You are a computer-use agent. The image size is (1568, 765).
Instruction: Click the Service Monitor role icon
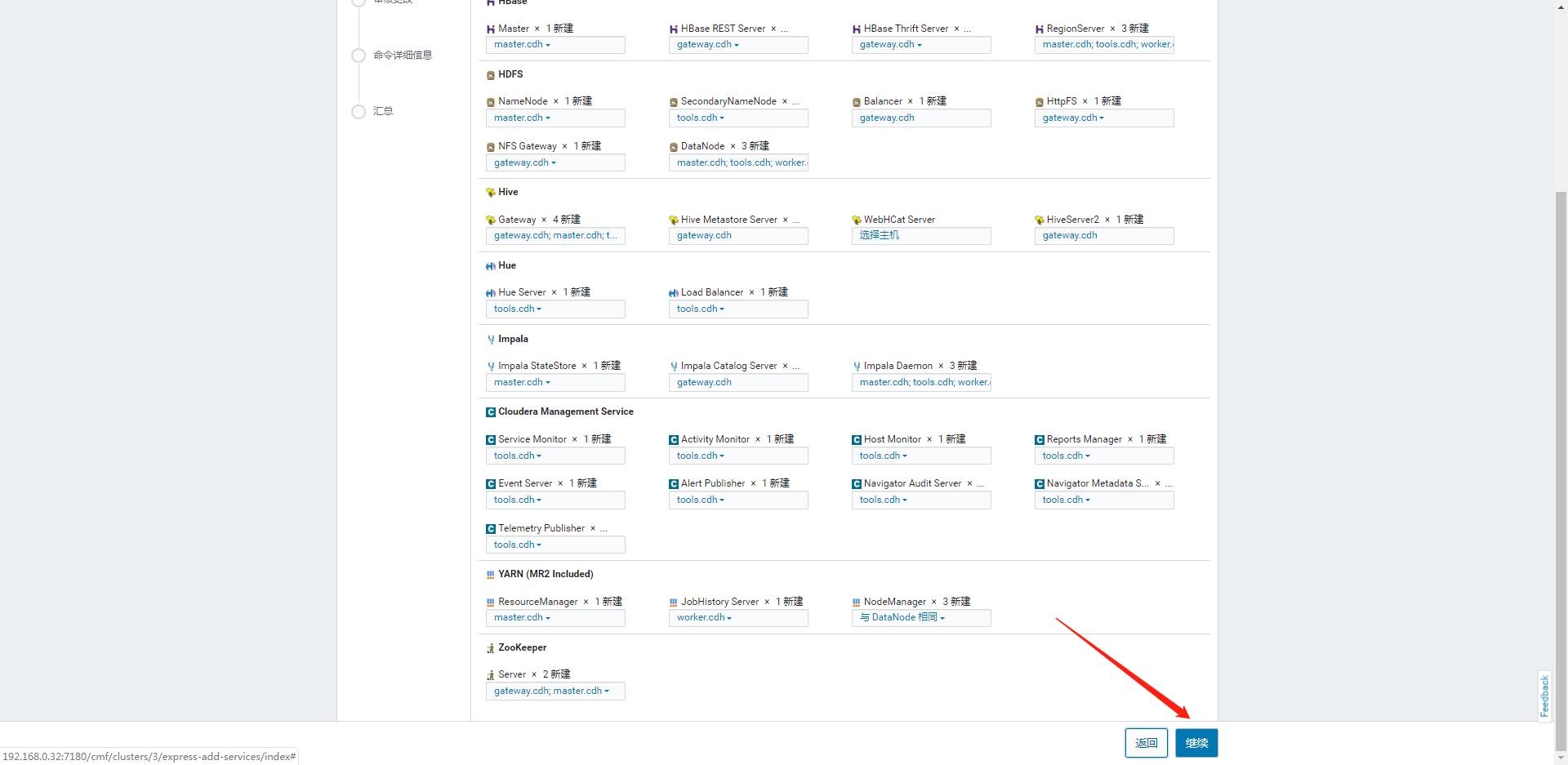point(491,440)
